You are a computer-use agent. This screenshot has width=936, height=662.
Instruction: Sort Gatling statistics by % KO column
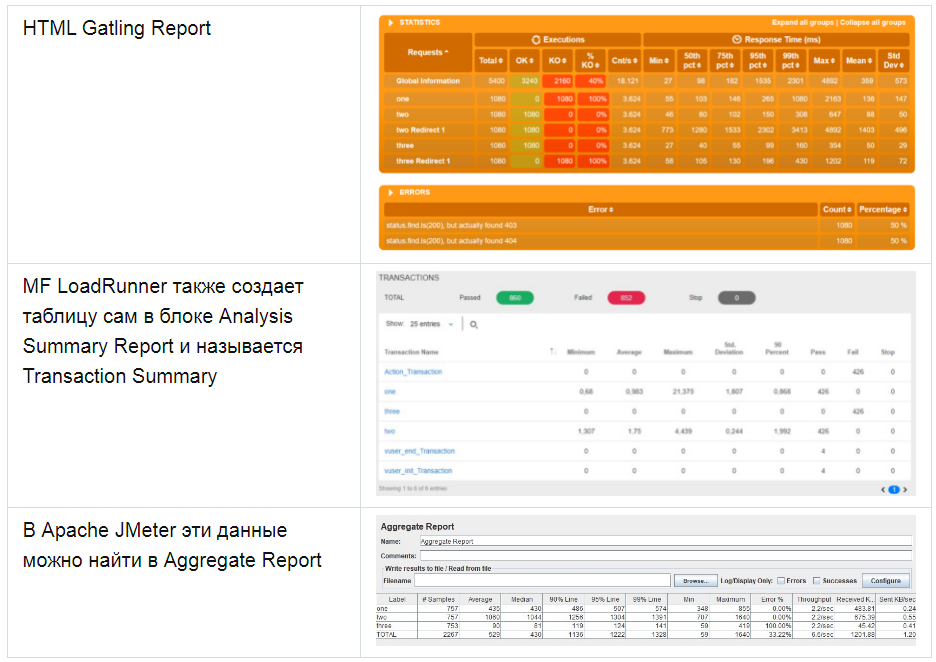(590, 60)
